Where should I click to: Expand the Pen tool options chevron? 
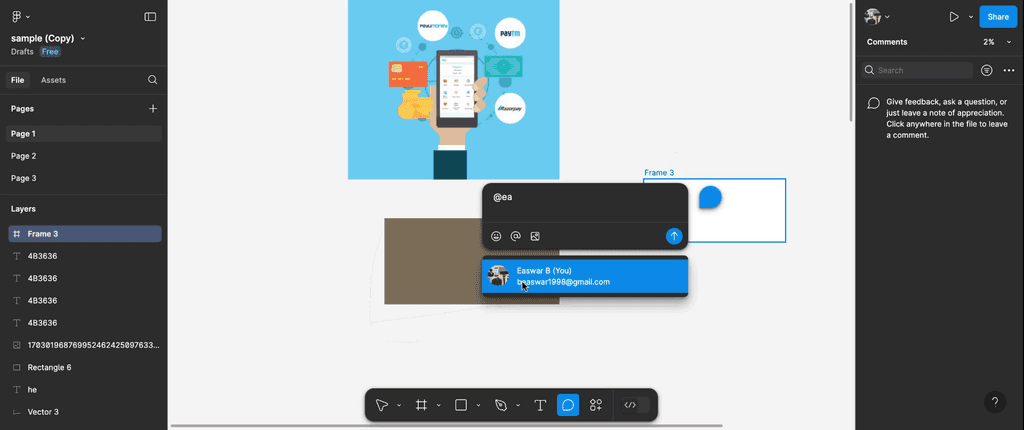click(x=518, y=405)
